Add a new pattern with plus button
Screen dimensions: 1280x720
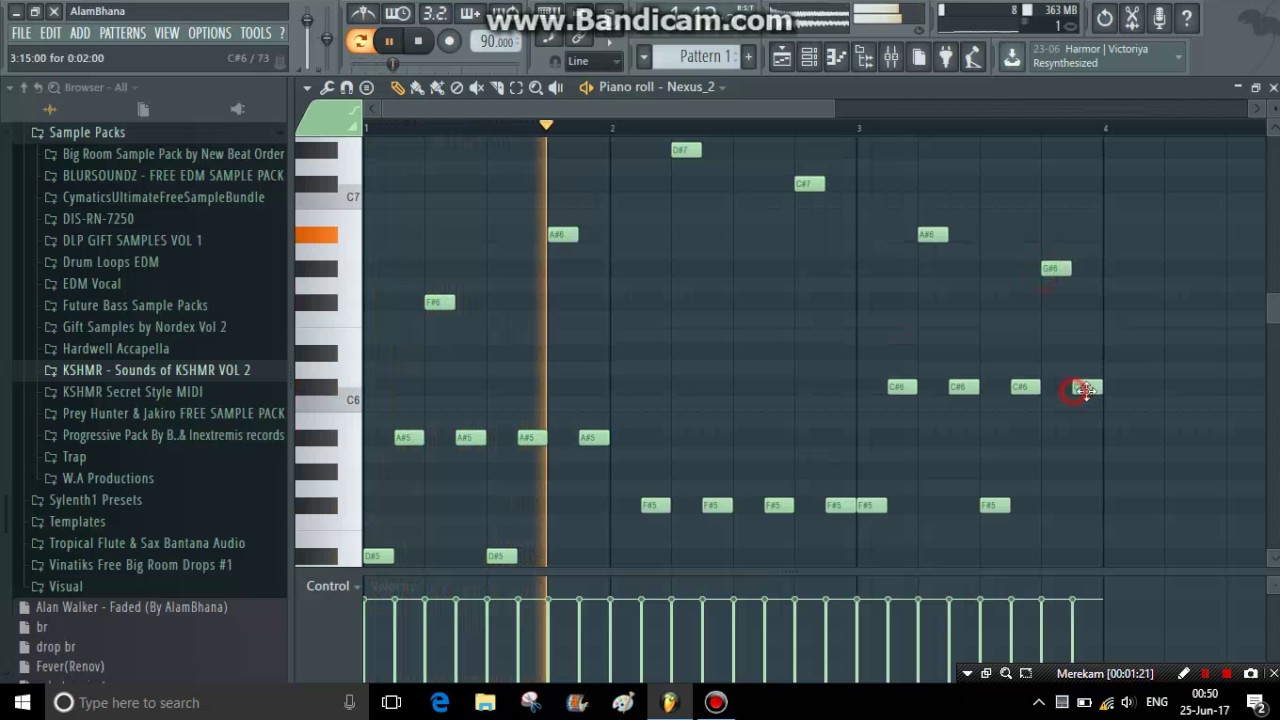[747, 57]
